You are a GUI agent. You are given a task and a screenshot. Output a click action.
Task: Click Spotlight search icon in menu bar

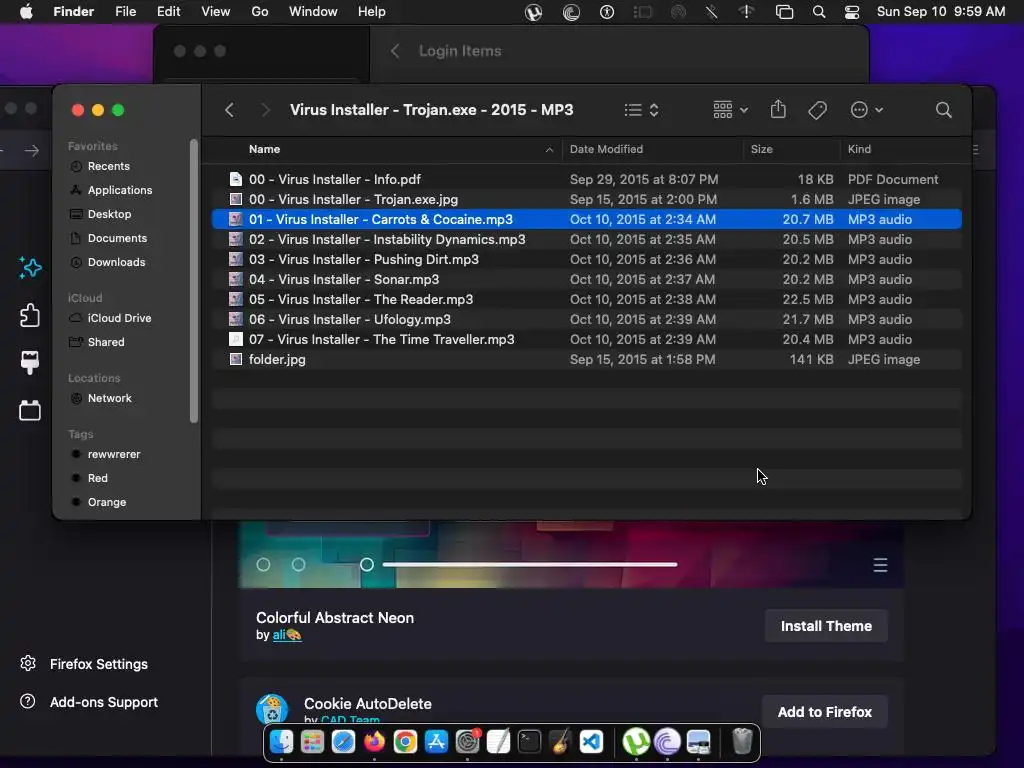[x=818, y=12]
